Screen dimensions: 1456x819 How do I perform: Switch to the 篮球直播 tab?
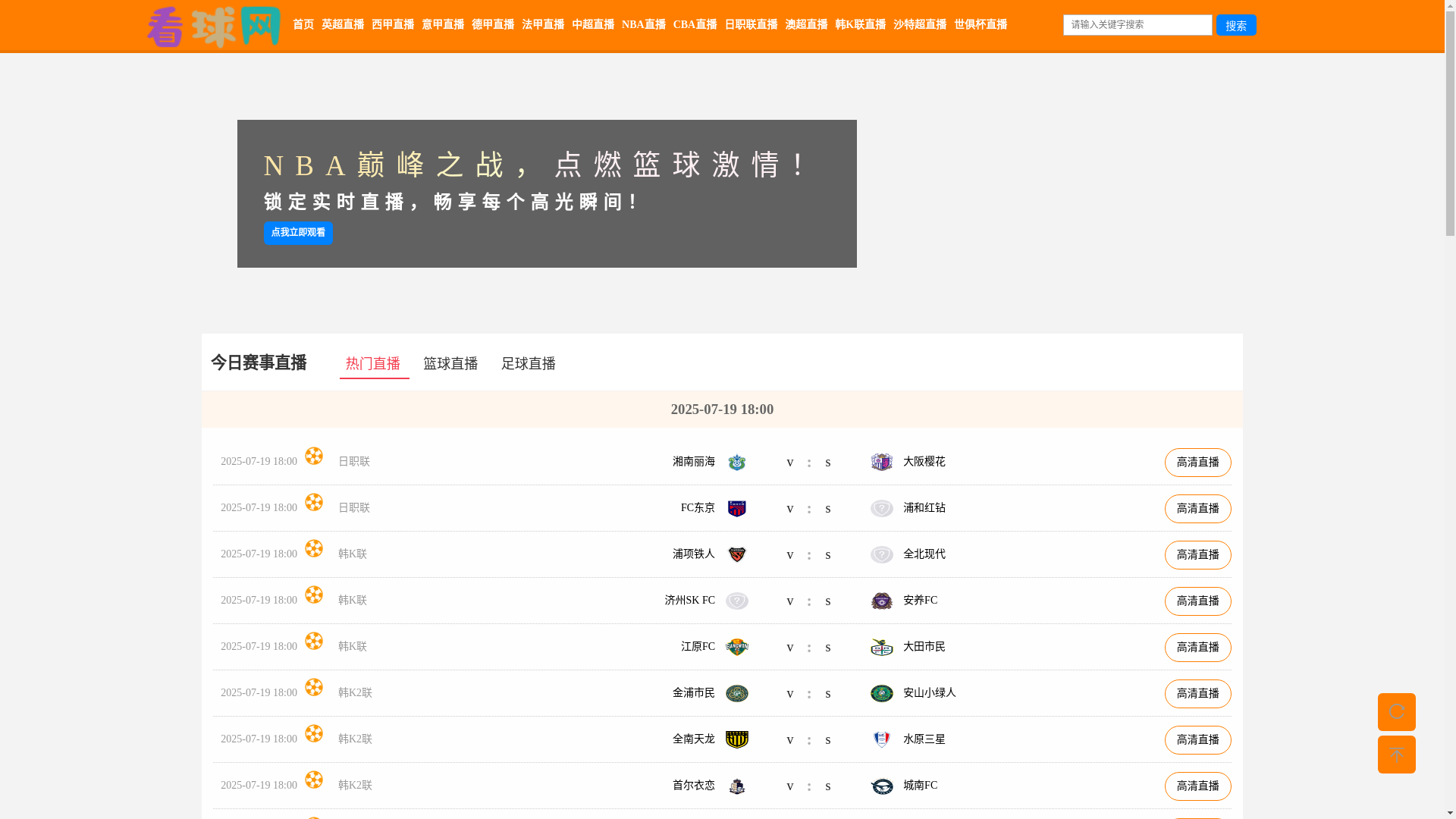click(x=450, y=364)
